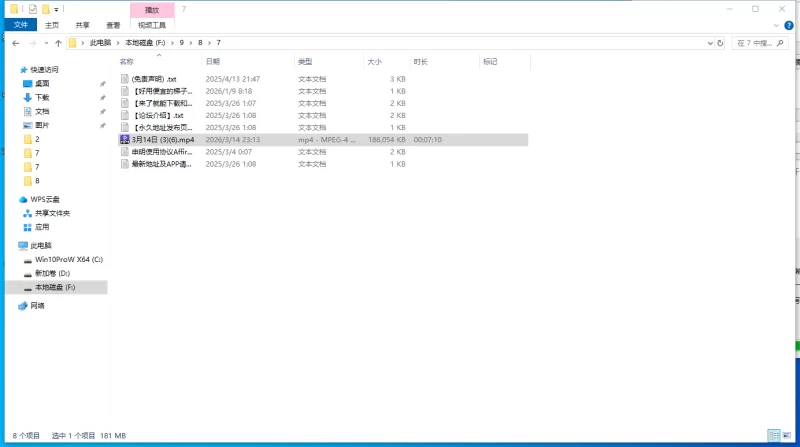800x447 pixels.
Task: Select the file 【好用便宜的梯子...
Action: pyautogui.click(x=162, y=91)
